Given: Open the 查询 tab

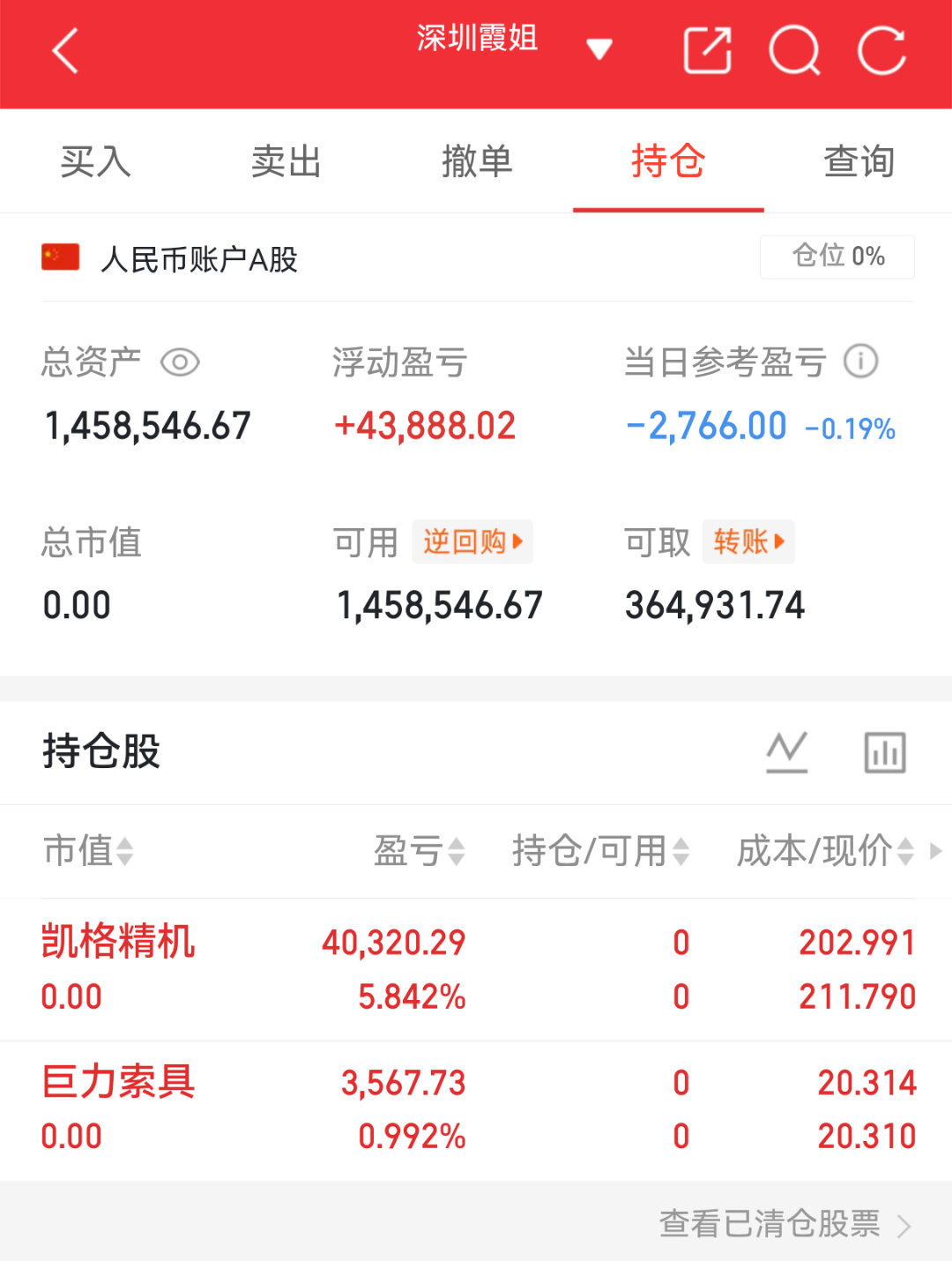Looking at the screenshot, I should [x=859, y=161].
